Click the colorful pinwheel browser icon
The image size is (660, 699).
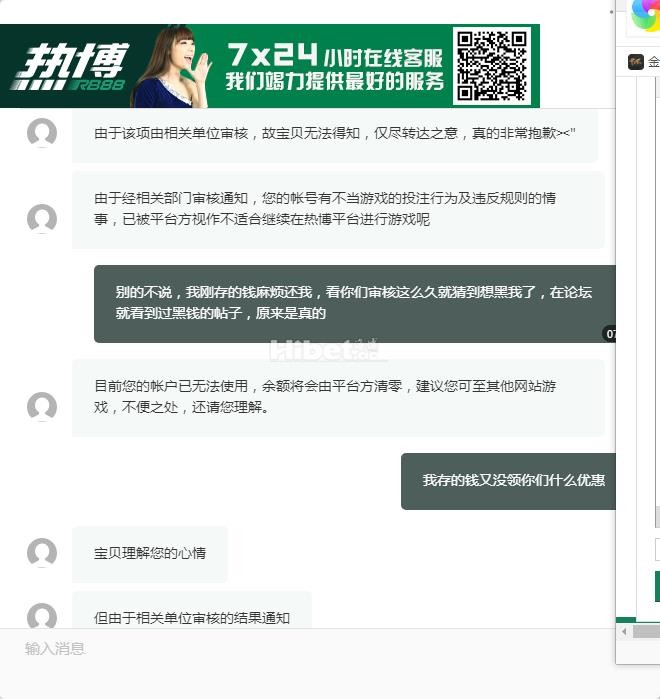click(x=645, y=17)
